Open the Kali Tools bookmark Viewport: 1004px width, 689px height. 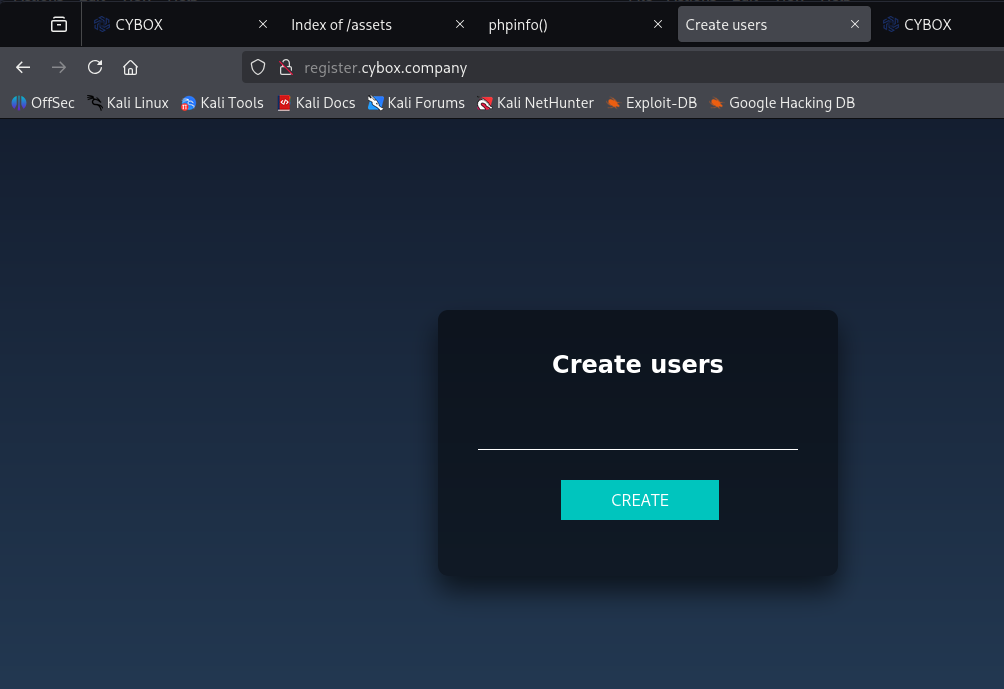click(x=222, y=102)
